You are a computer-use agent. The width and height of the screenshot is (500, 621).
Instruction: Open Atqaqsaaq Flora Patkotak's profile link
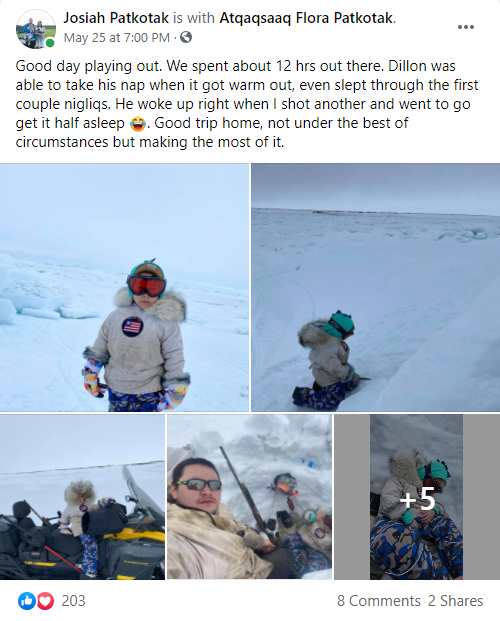pyautogui.click(x=307, y=18)
